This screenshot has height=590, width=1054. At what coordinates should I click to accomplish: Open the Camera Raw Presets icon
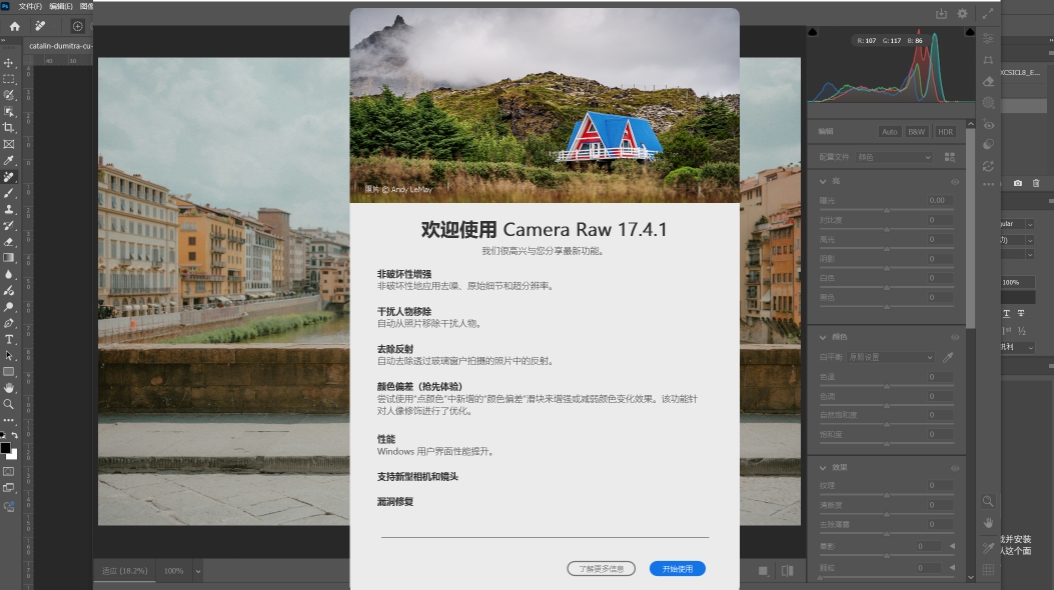coord(988,144)
